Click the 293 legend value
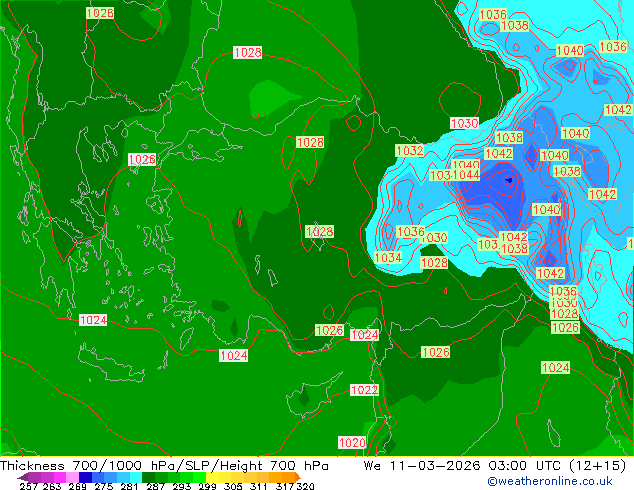This screenshot has width=634, height=490. tap(182, 486)
